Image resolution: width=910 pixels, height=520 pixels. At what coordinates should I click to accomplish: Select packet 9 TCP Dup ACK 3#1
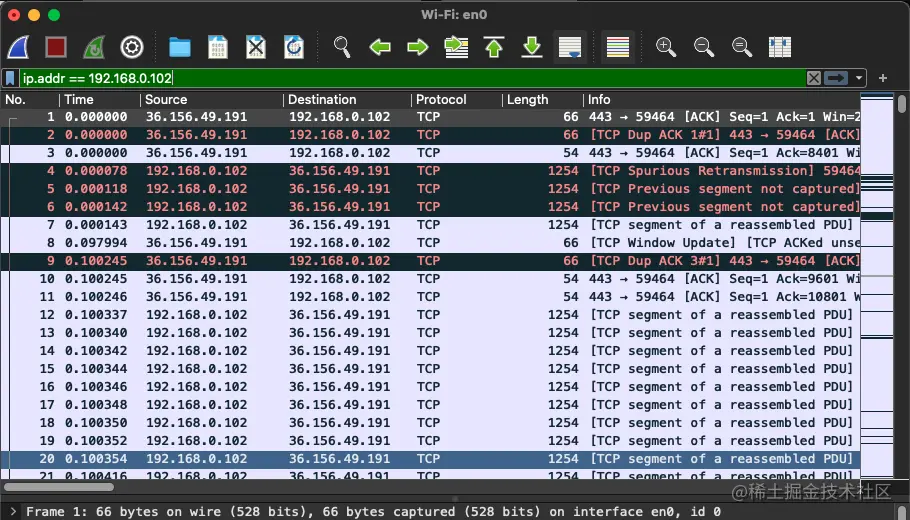pyautogui.click(x=430, y=261)
